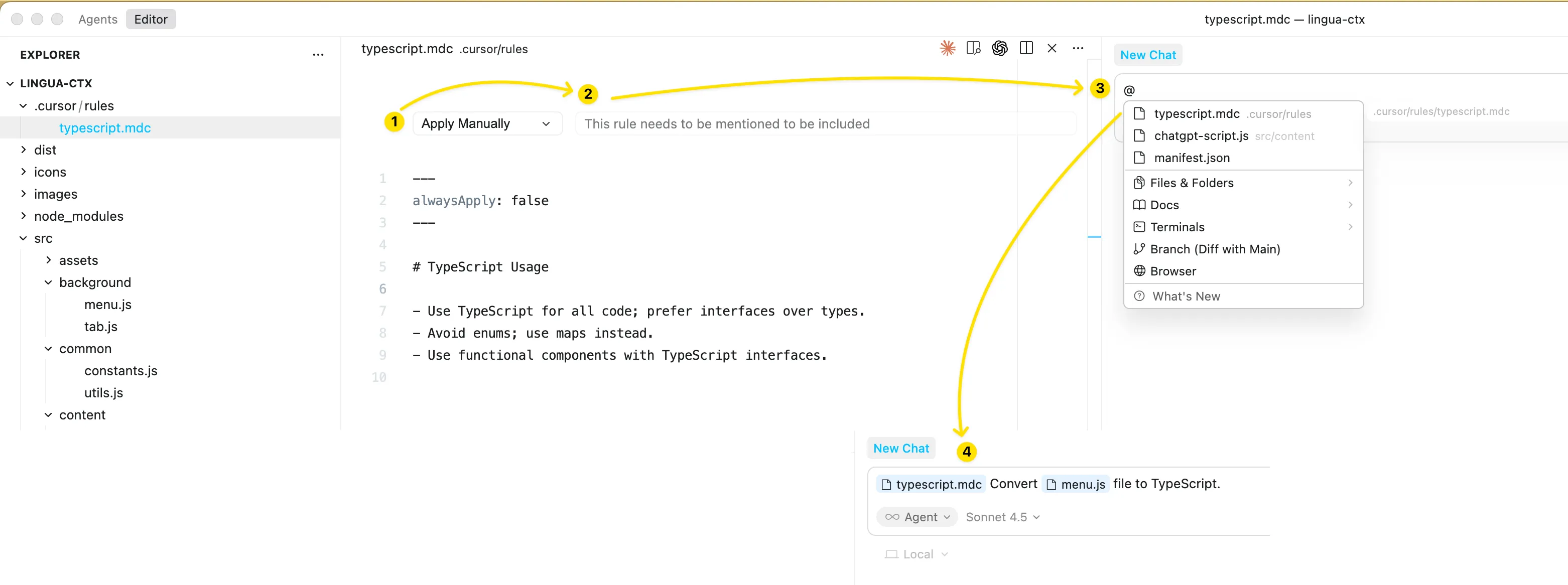
Task: Click the orange Claude starburst icon
Action: coord(947,48)
